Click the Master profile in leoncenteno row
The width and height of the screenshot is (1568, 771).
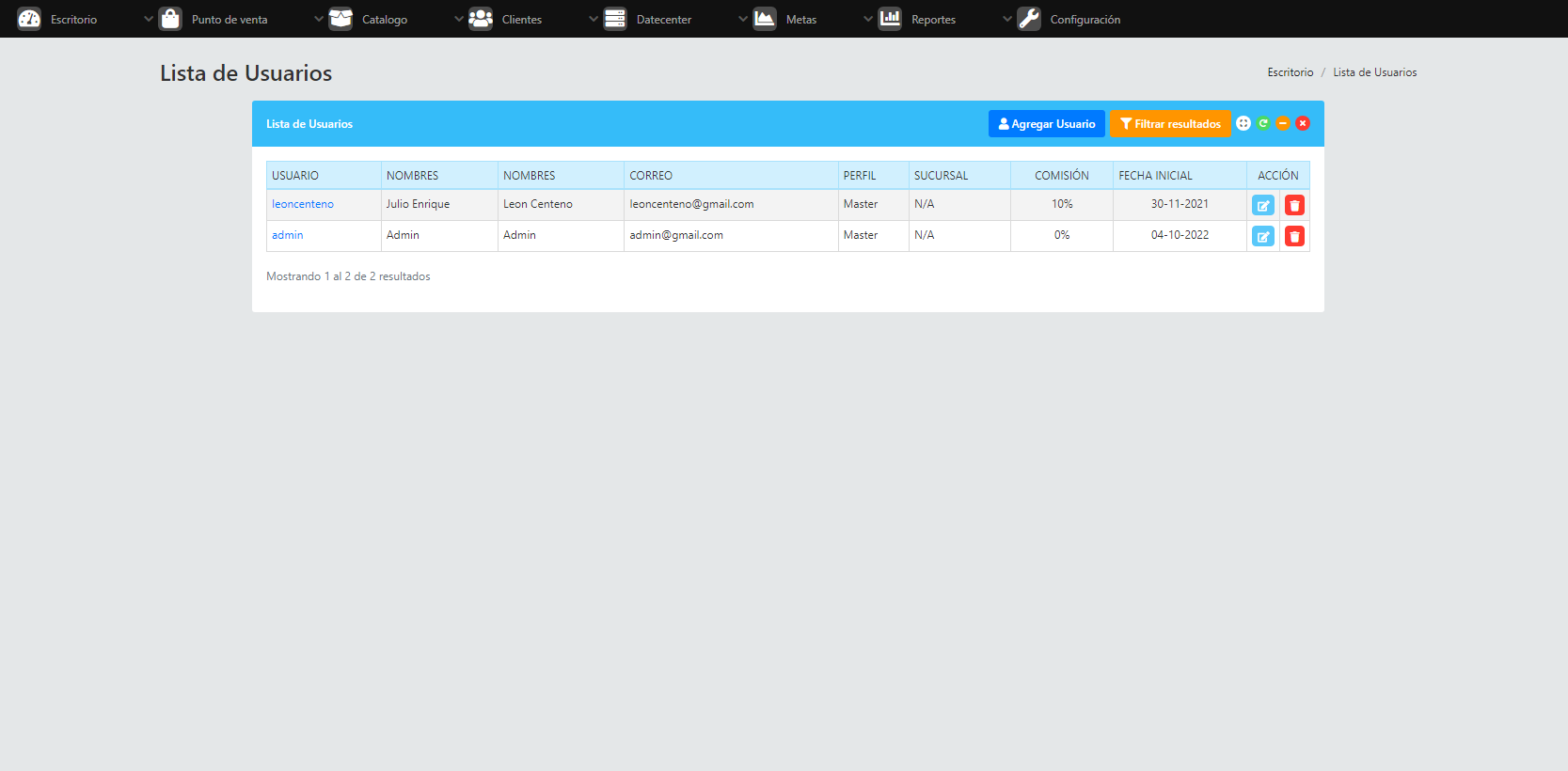(x=874, y=205)
